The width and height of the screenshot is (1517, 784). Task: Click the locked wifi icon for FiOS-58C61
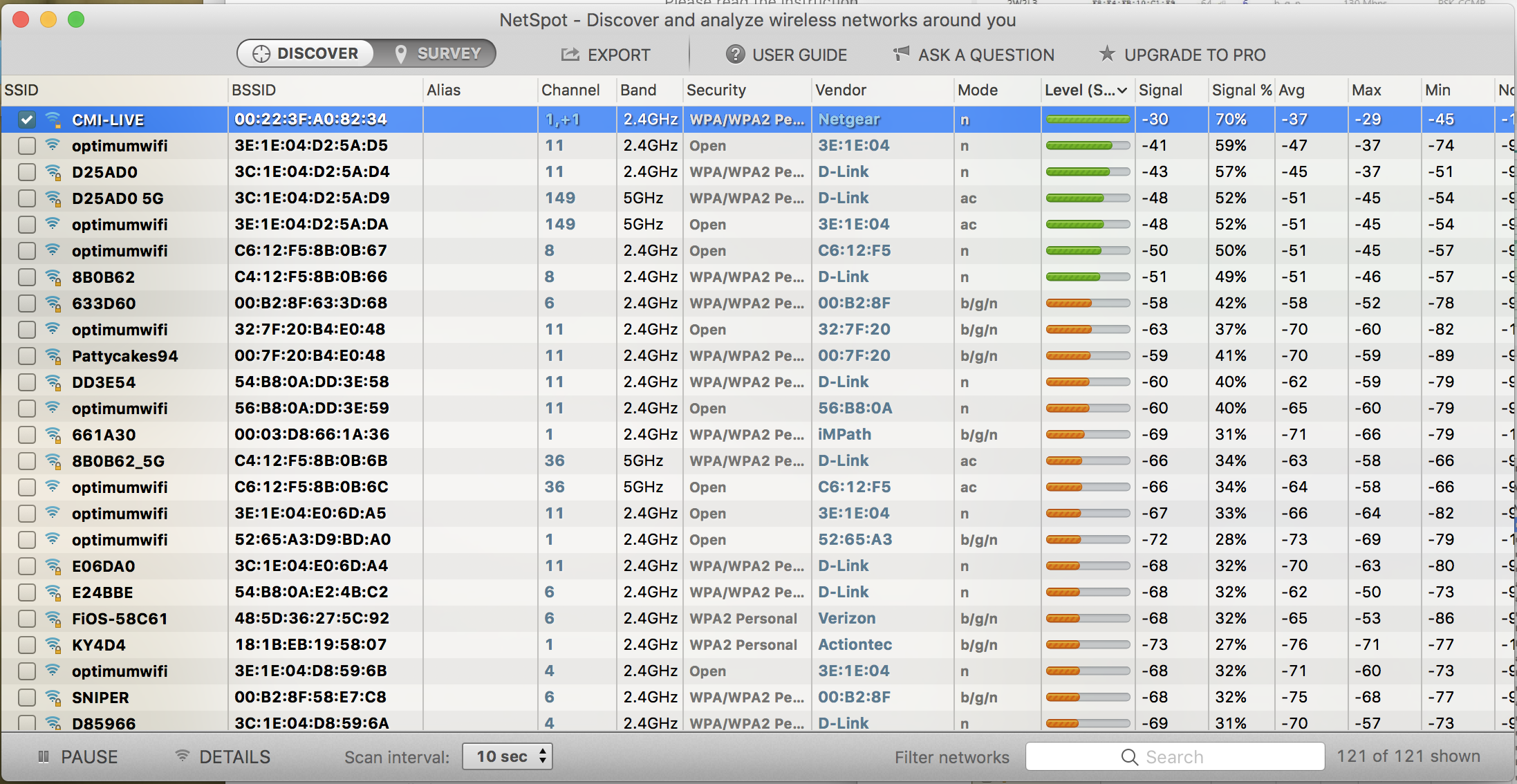point(53,619)
